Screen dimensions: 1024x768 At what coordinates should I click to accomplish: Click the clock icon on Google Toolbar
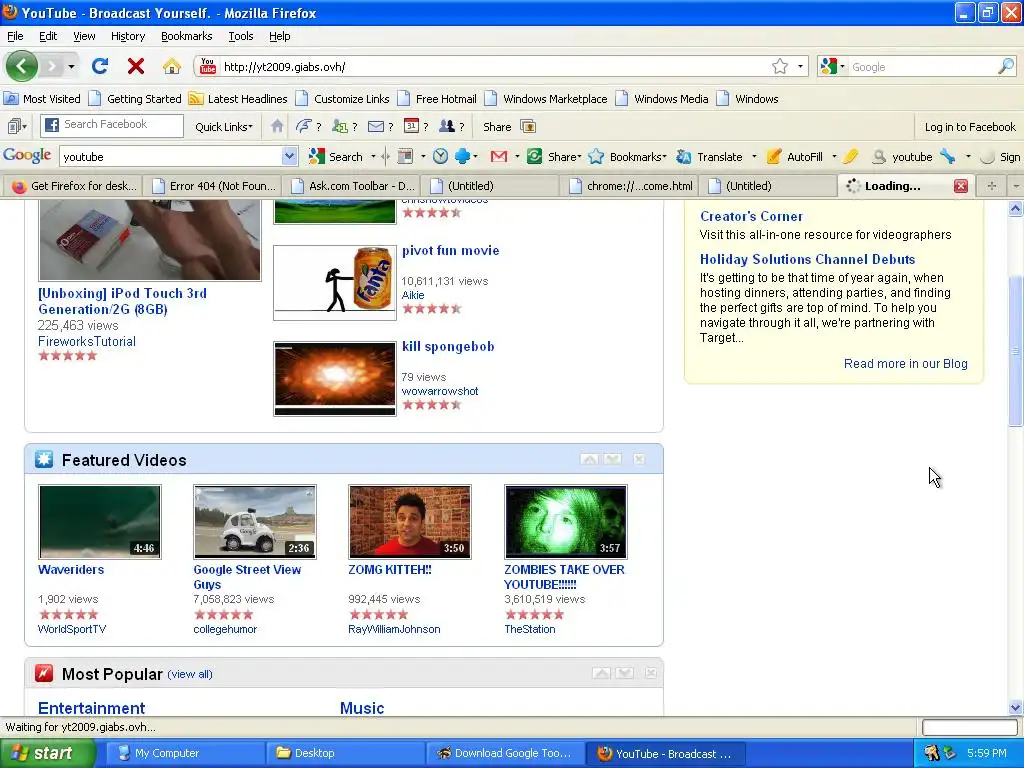(441, 157)
